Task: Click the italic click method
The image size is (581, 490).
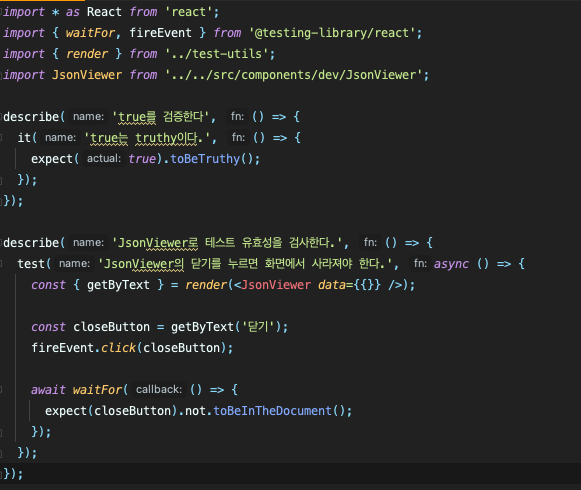Action: (x=118, y=348)
